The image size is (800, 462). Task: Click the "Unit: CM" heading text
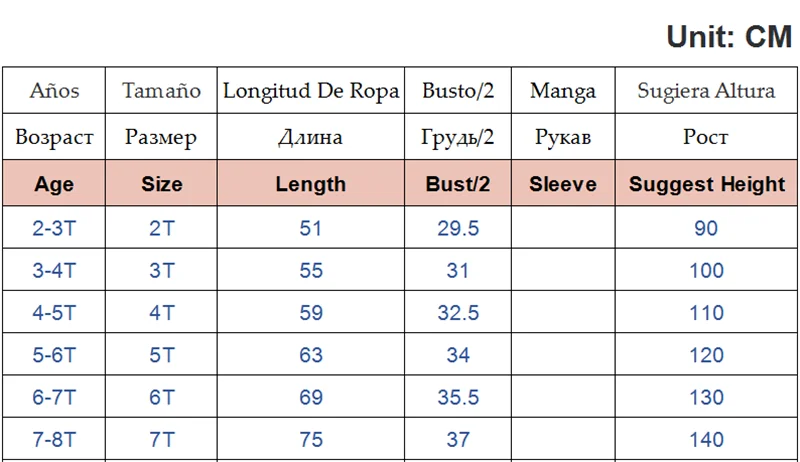(x=729, y=36)
